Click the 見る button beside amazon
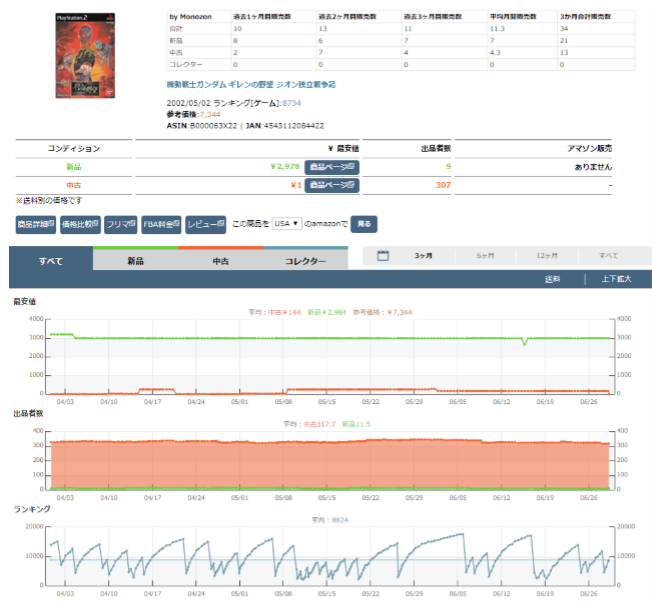Screen dimensions: 652x603 pos(364,224)
